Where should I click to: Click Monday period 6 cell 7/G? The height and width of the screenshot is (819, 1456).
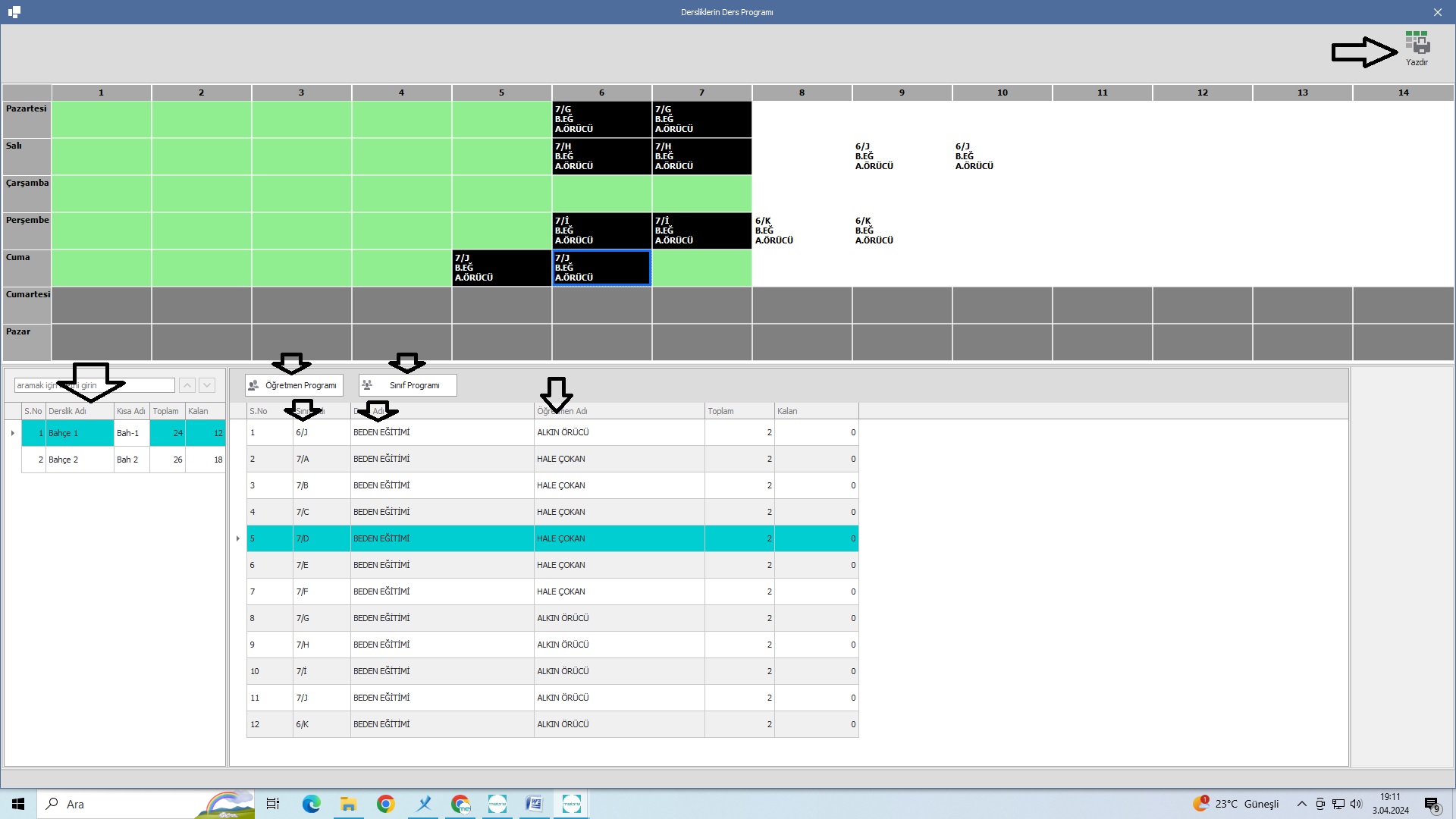point(601,119)
